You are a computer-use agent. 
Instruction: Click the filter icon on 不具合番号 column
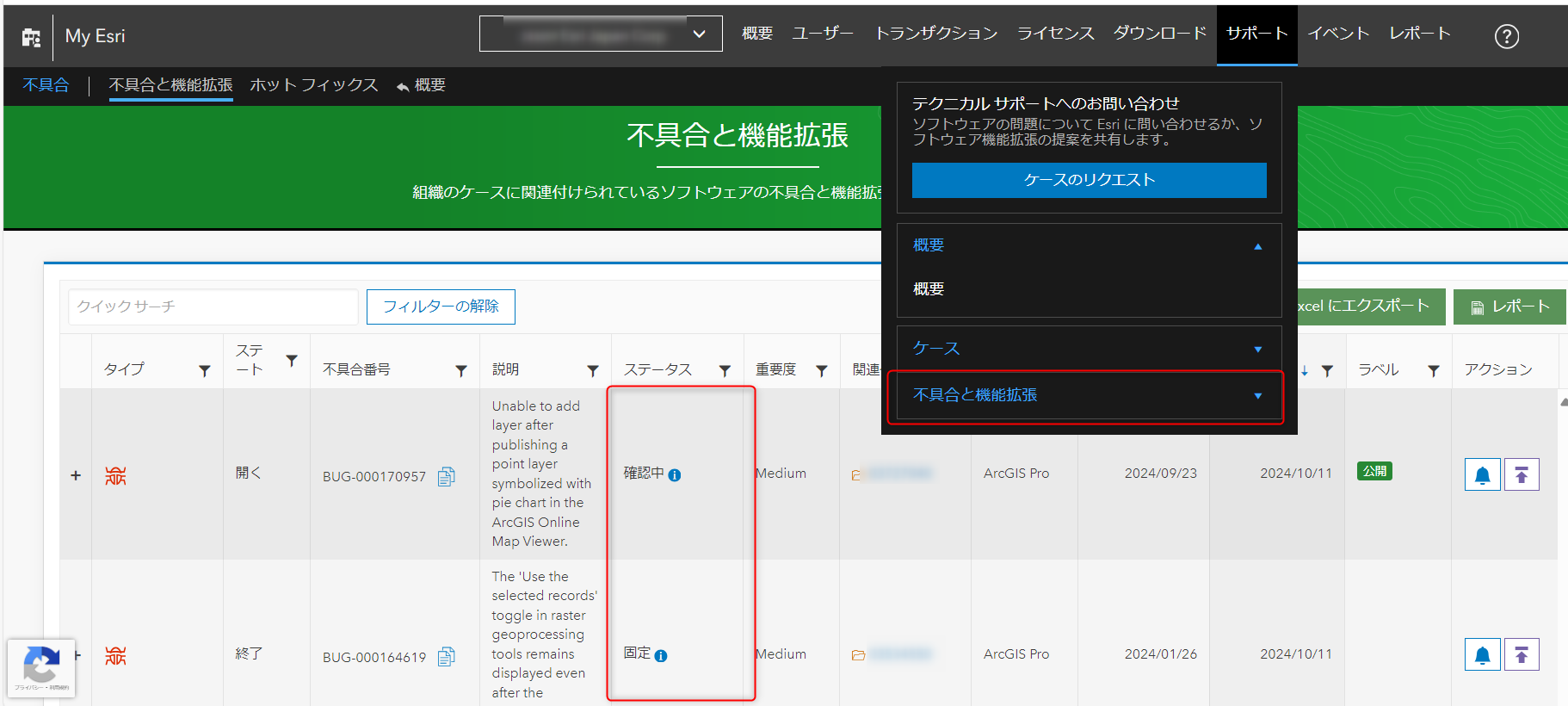pos(461,371)
